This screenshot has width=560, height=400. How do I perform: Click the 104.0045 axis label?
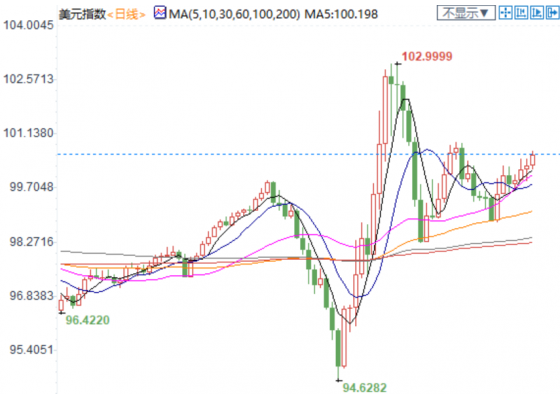(28, 25)
